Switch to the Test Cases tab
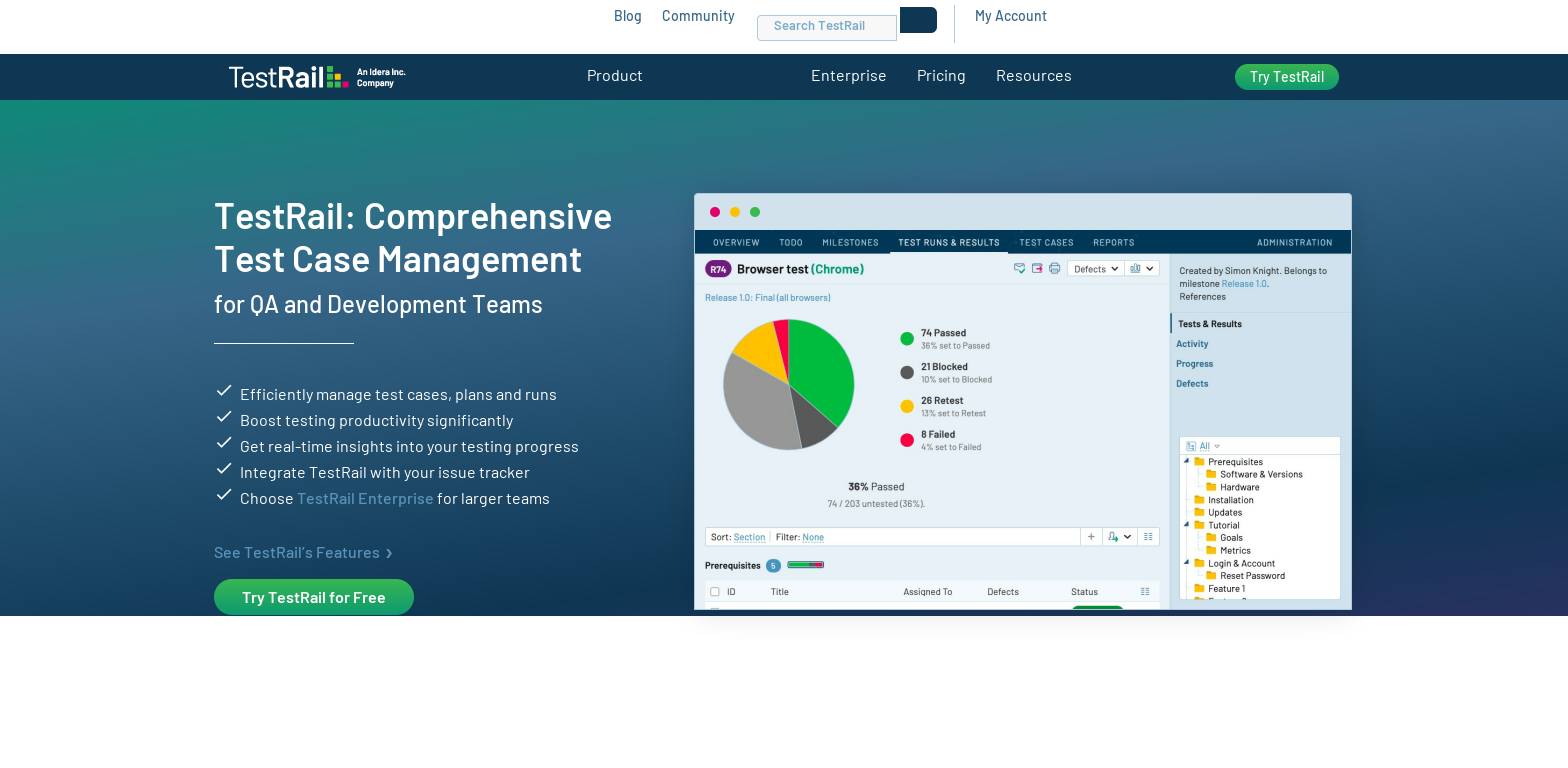Image resolution: width=1568 pixels, height=768 pixels. coord(1046,242)
